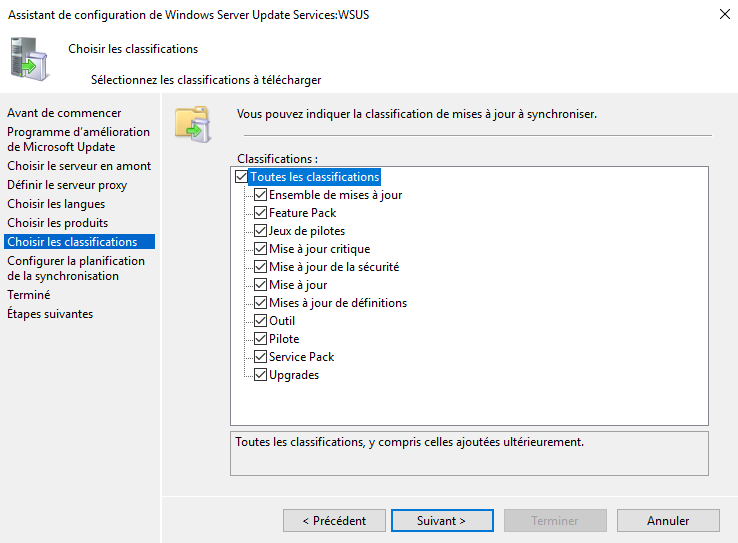Go to Avant de commencer step
The image size is (738, 543).
pyautogui.click(x=64, y=113)
